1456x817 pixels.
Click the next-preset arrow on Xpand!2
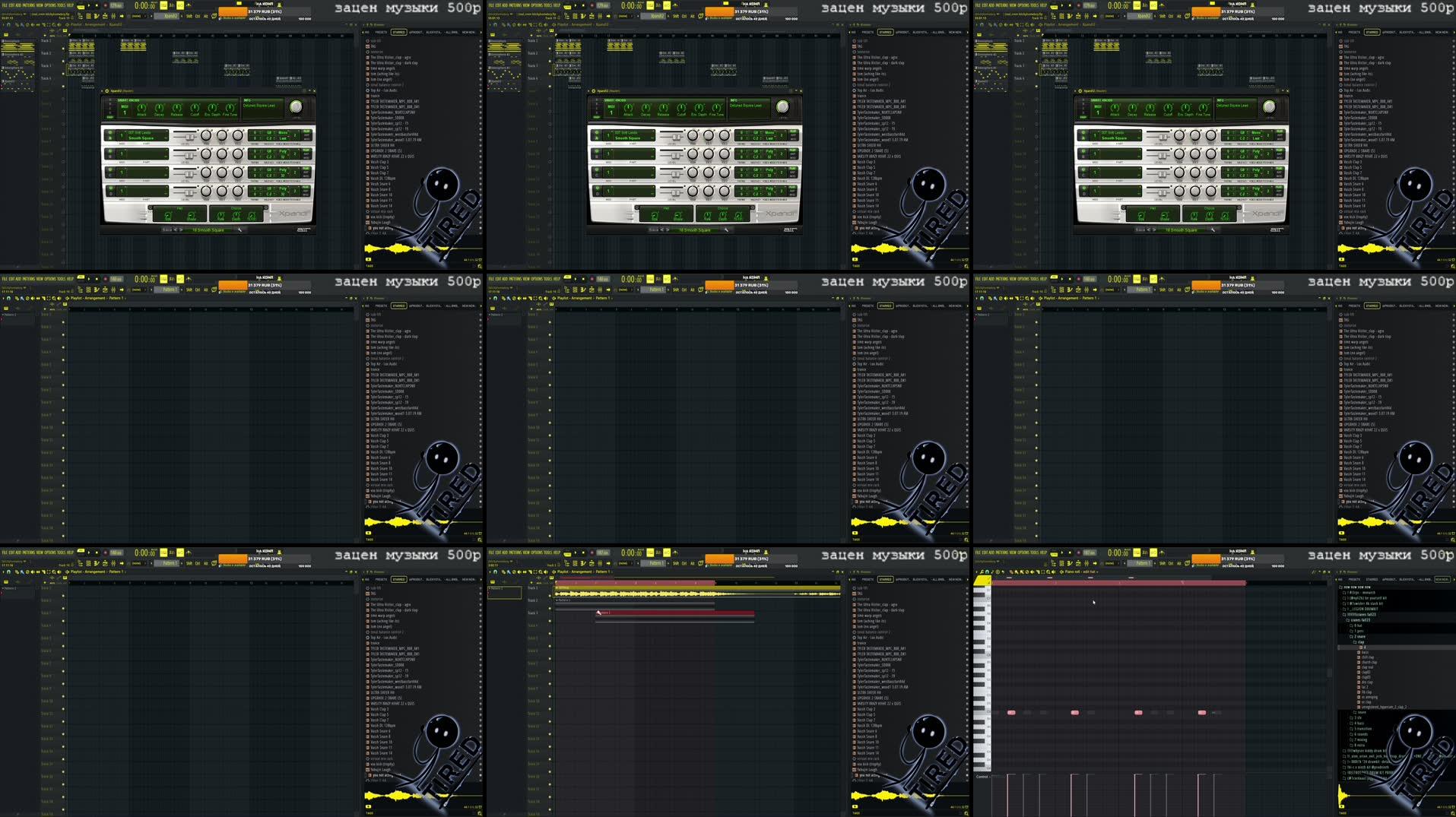[x=181, y=229]
